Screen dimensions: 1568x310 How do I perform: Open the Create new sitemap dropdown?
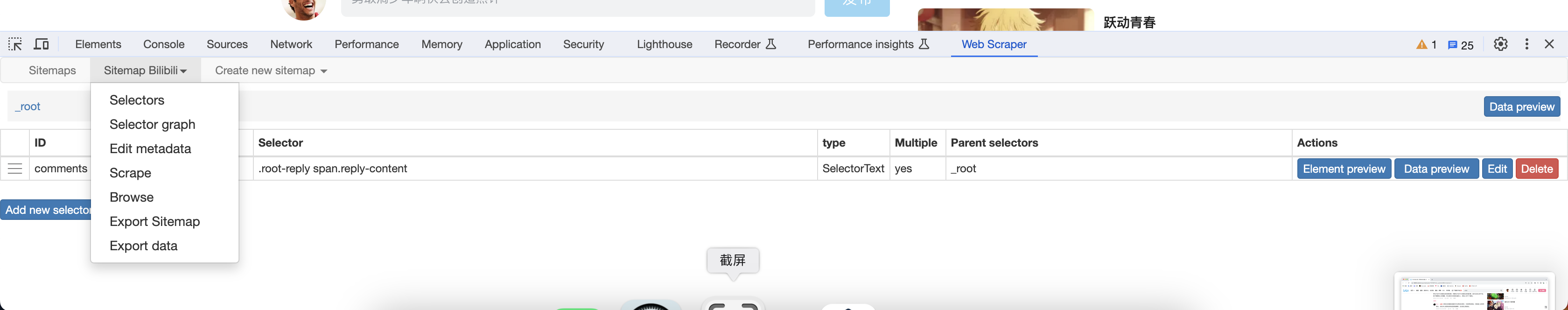click(x=271, y=70)
